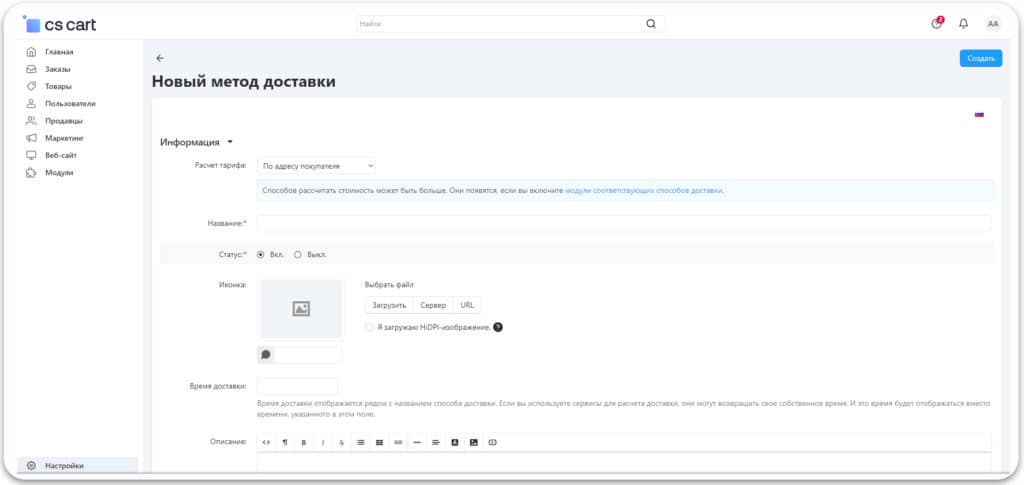Image resolution: width=1024 pixels, height=485 pixels.
Task: Open HTML source view in the description editor
Action: point(267,442)
